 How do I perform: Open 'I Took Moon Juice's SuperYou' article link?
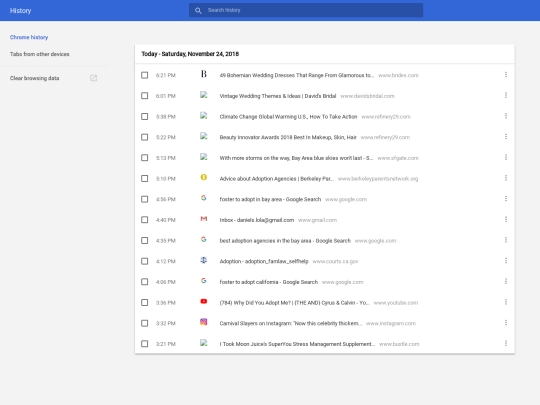[297, 344]
